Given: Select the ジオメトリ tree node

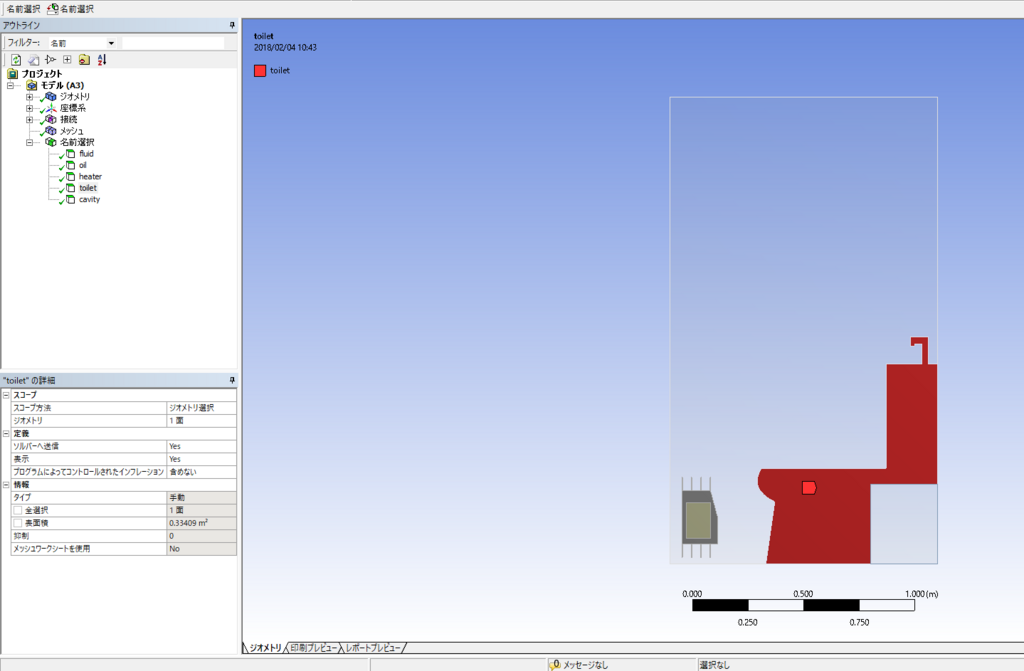Looking at the screenshot, I should (74, 97).
